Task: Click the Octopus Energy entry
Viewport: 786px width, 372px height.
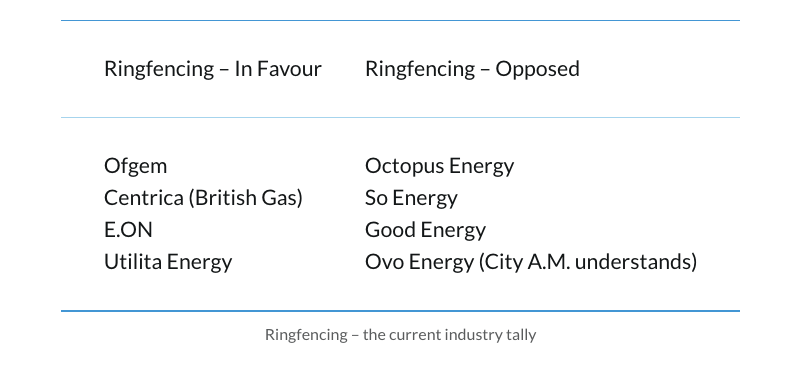Action: (440, 166)
